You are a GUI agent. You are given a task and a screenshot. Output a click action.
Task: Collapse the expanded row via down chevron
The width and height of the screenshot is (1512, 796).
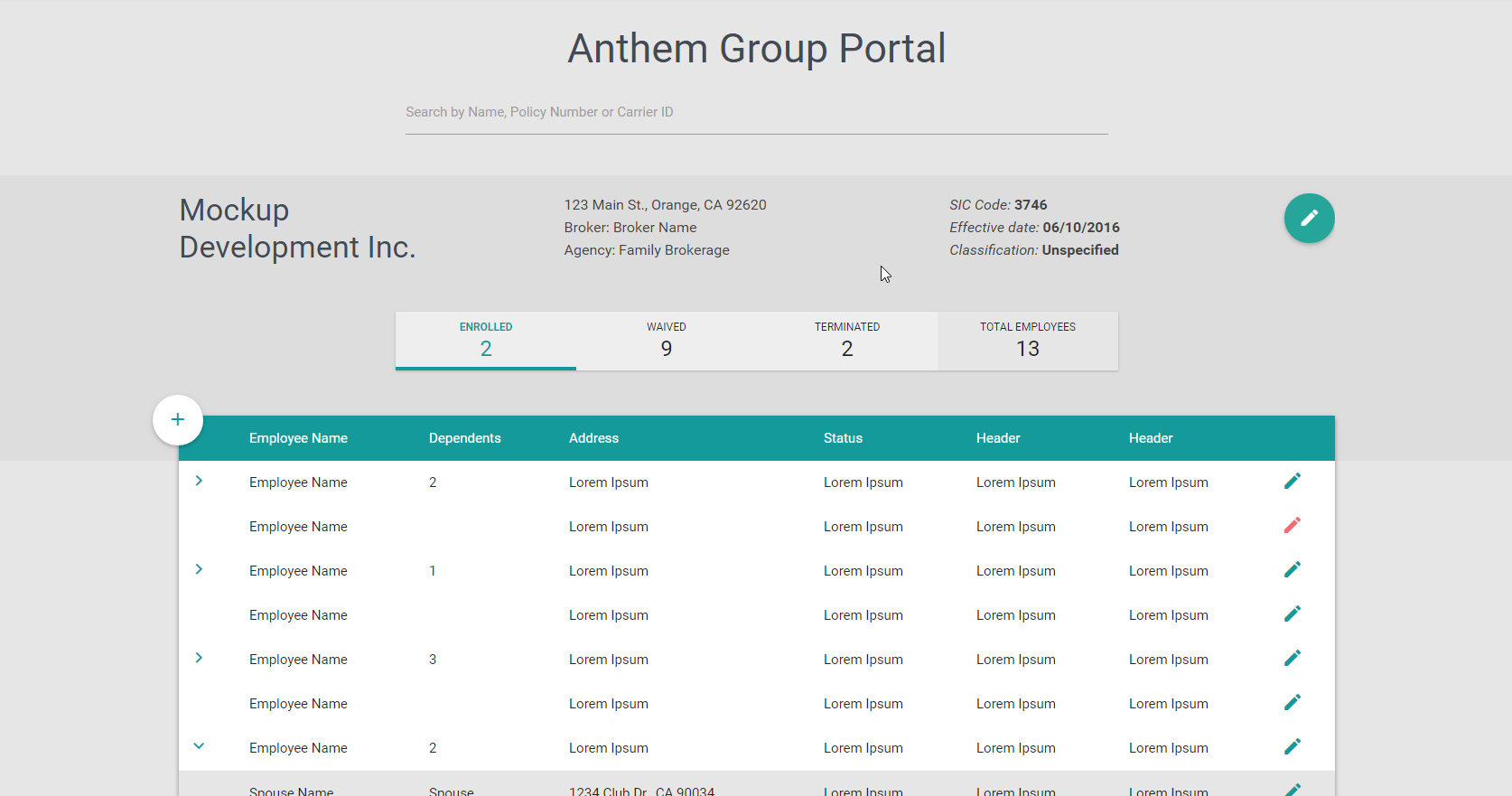(x=199, y=746)
